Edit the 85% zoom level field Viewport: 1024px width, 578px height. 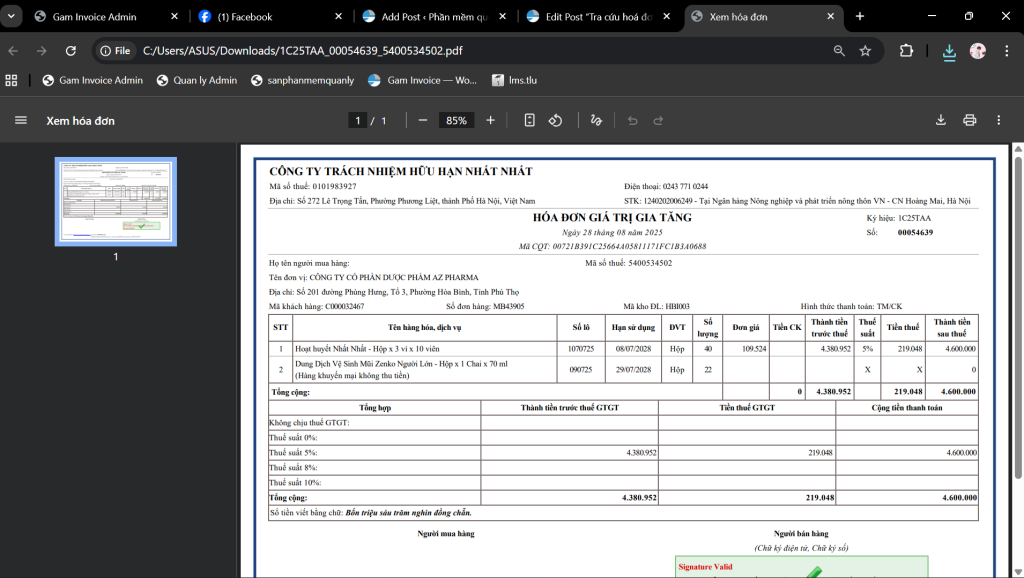[x=456, y=120]
